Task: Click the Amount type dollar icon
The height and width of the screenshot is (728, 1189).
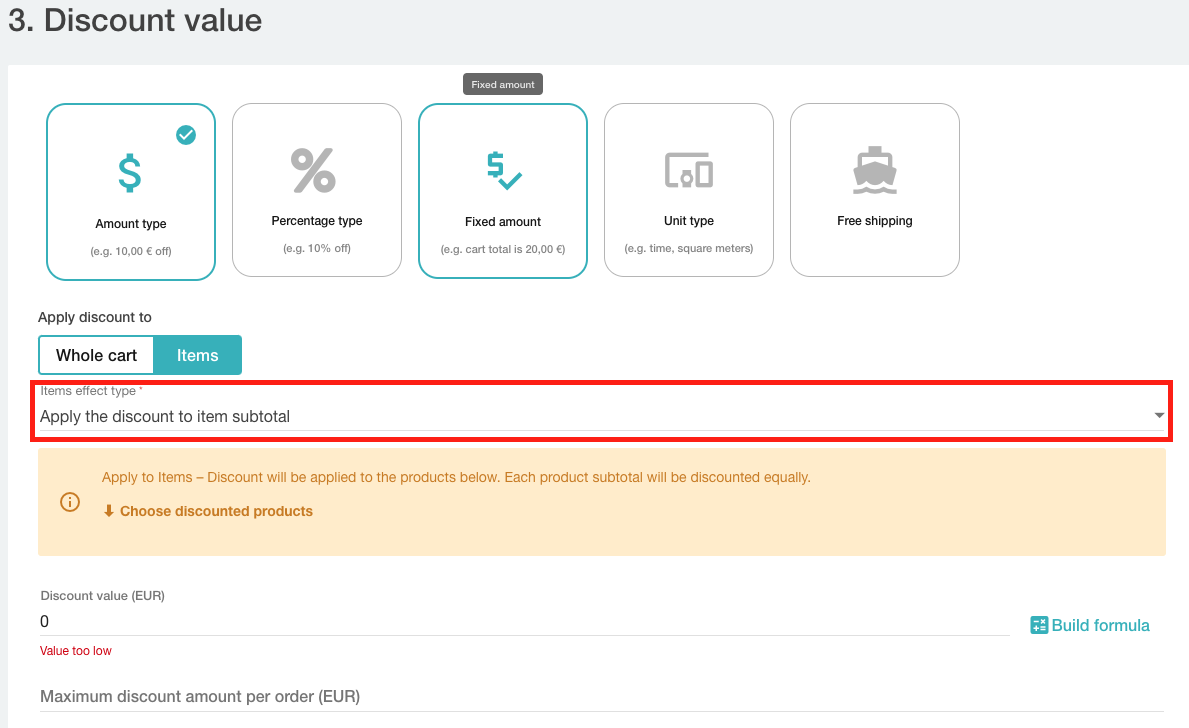Action: (x=130, y=171)
